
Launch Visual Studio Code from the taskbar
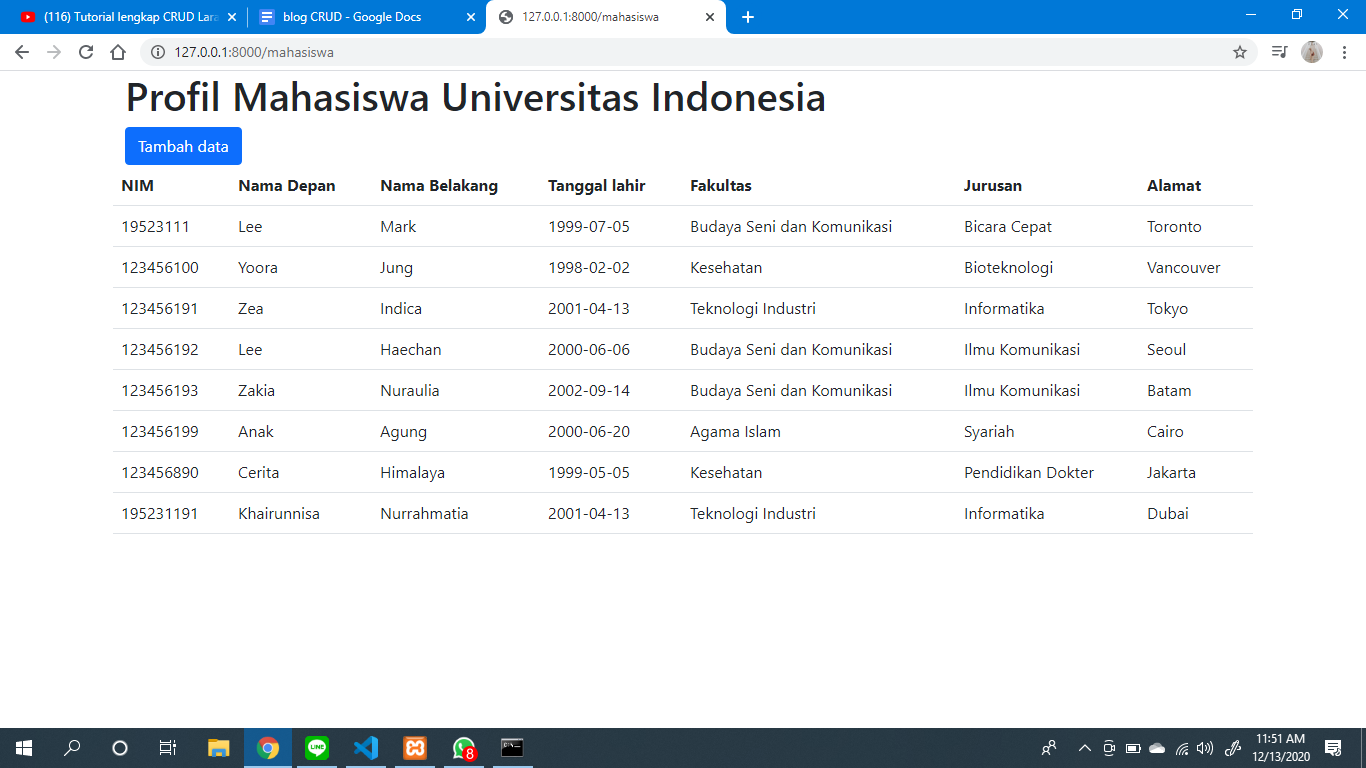(365, 747)
